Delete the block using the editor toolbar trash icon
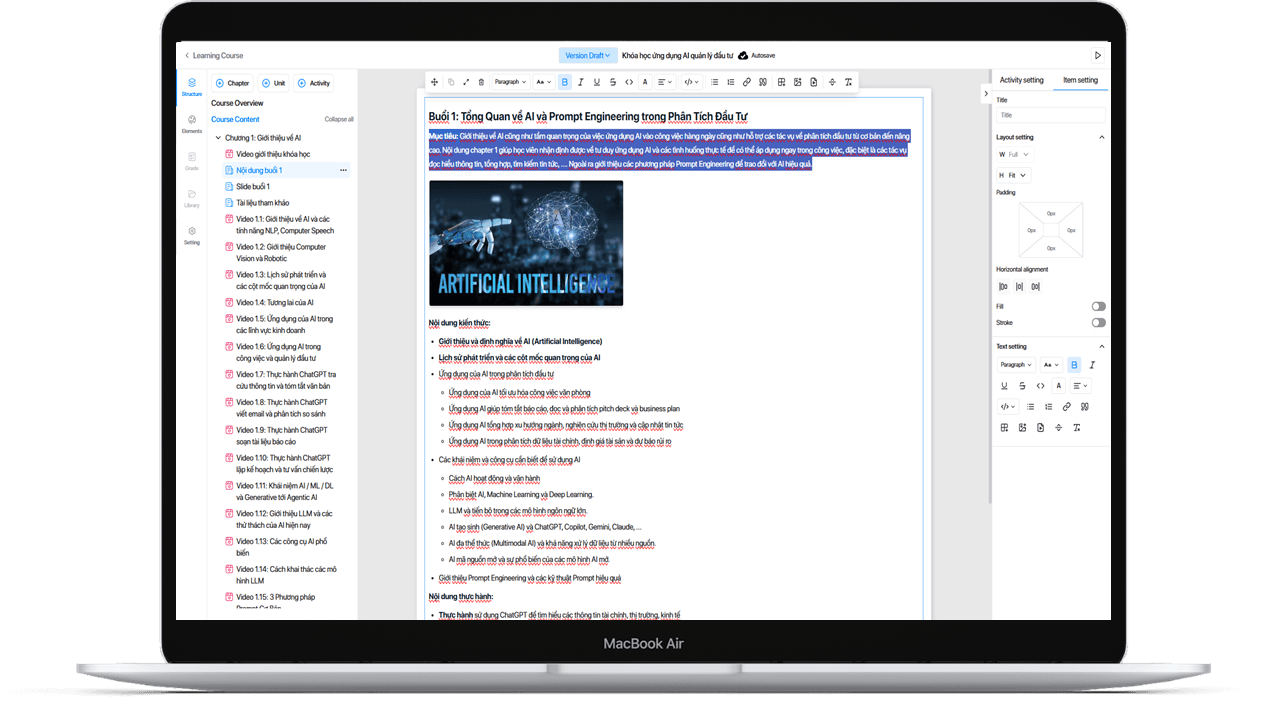Viewport: 1273px width, 705px height. tap(481, 82)
